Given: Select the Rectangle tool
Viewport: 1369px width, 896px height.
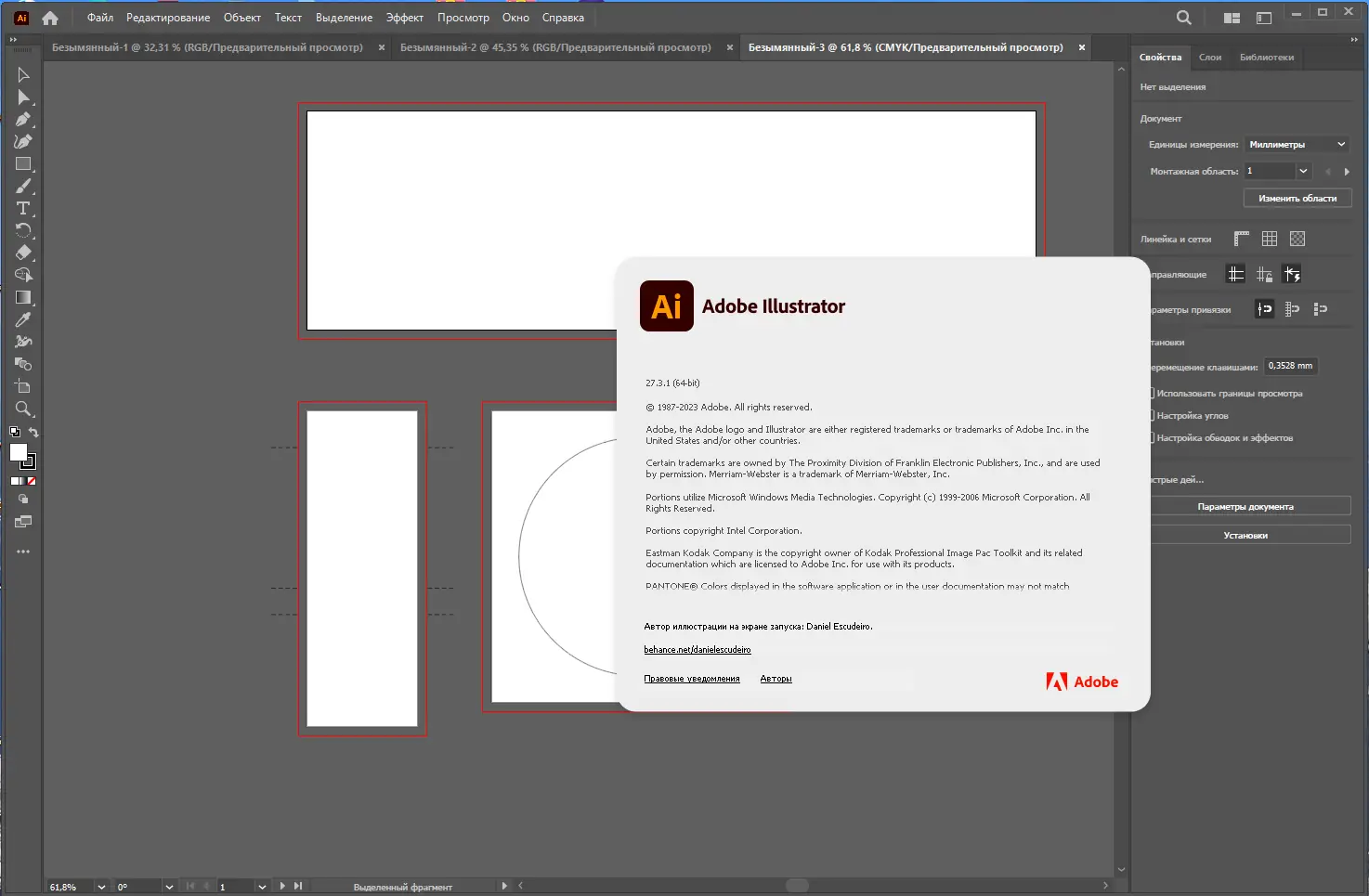Looking at the screenshot, I should (x=23, y=163).
